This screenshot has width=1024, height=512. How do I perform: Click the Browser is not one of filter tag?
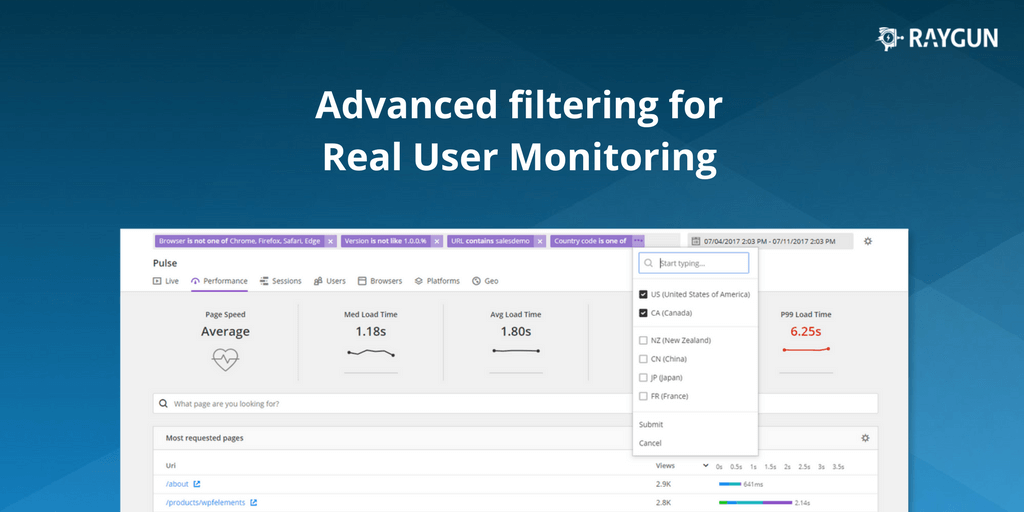(x=240, y=241)
